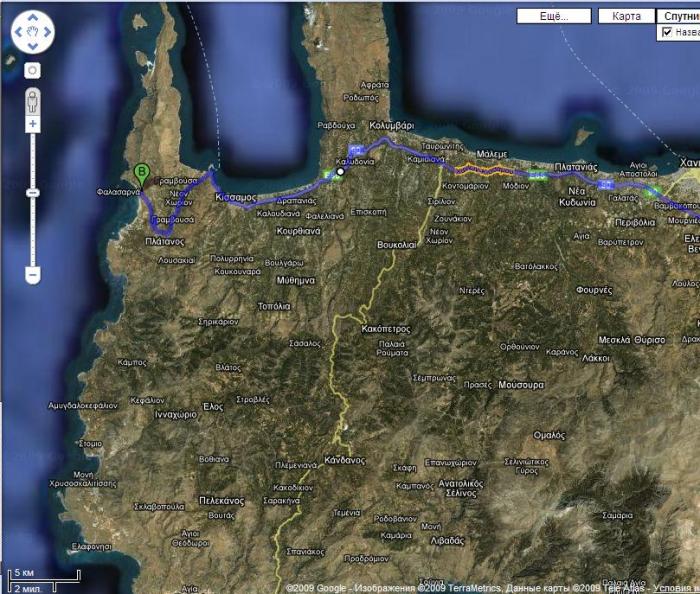Click the white route waypoint near Καλυδονία
The width and height of the screenshot is (700, 594).
[x=340, y=172]
